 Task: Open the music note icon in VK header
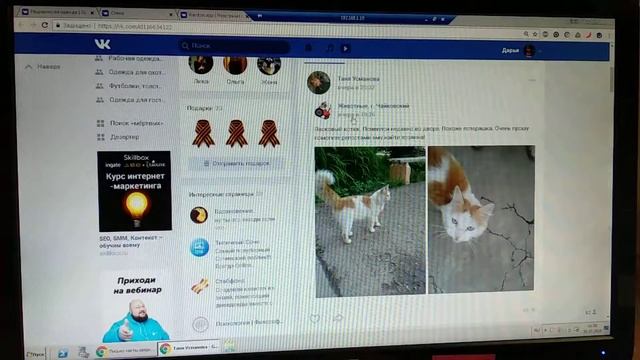pos(330,48)
